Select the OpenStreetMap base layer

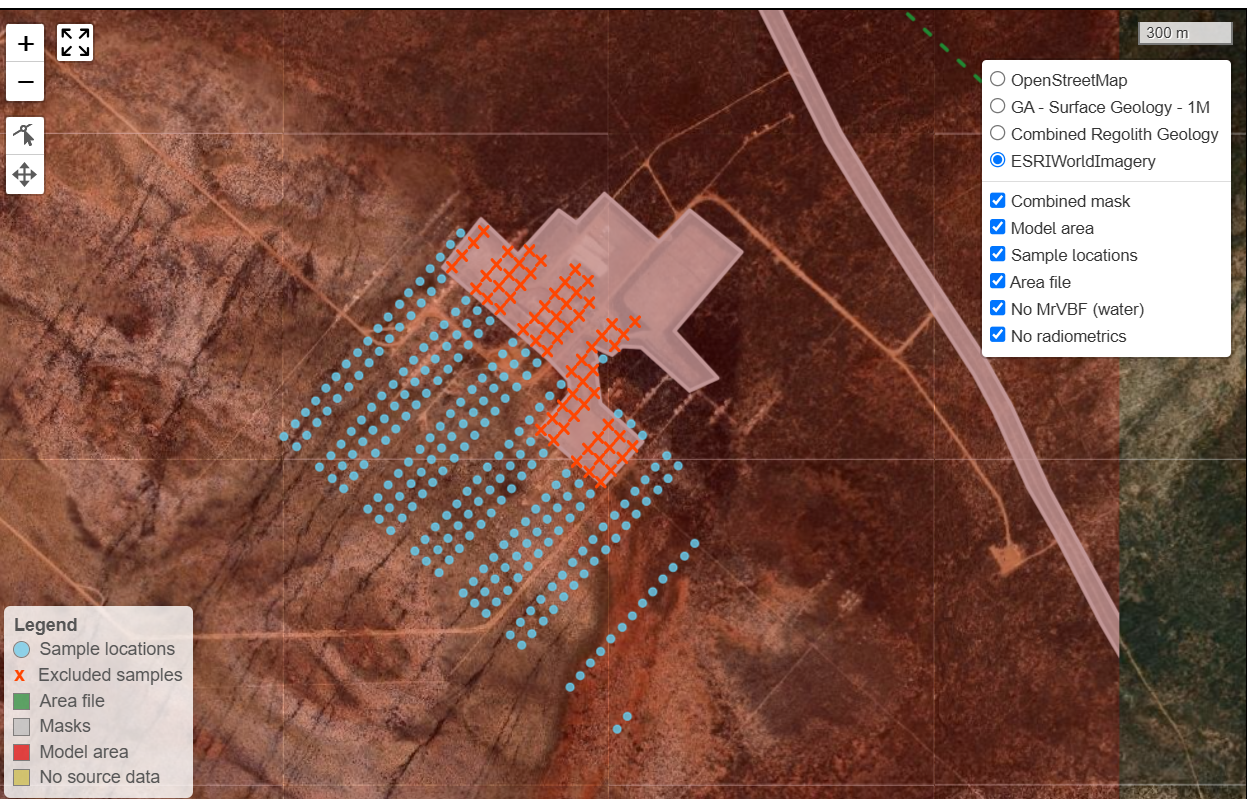[x=997, y=79]
